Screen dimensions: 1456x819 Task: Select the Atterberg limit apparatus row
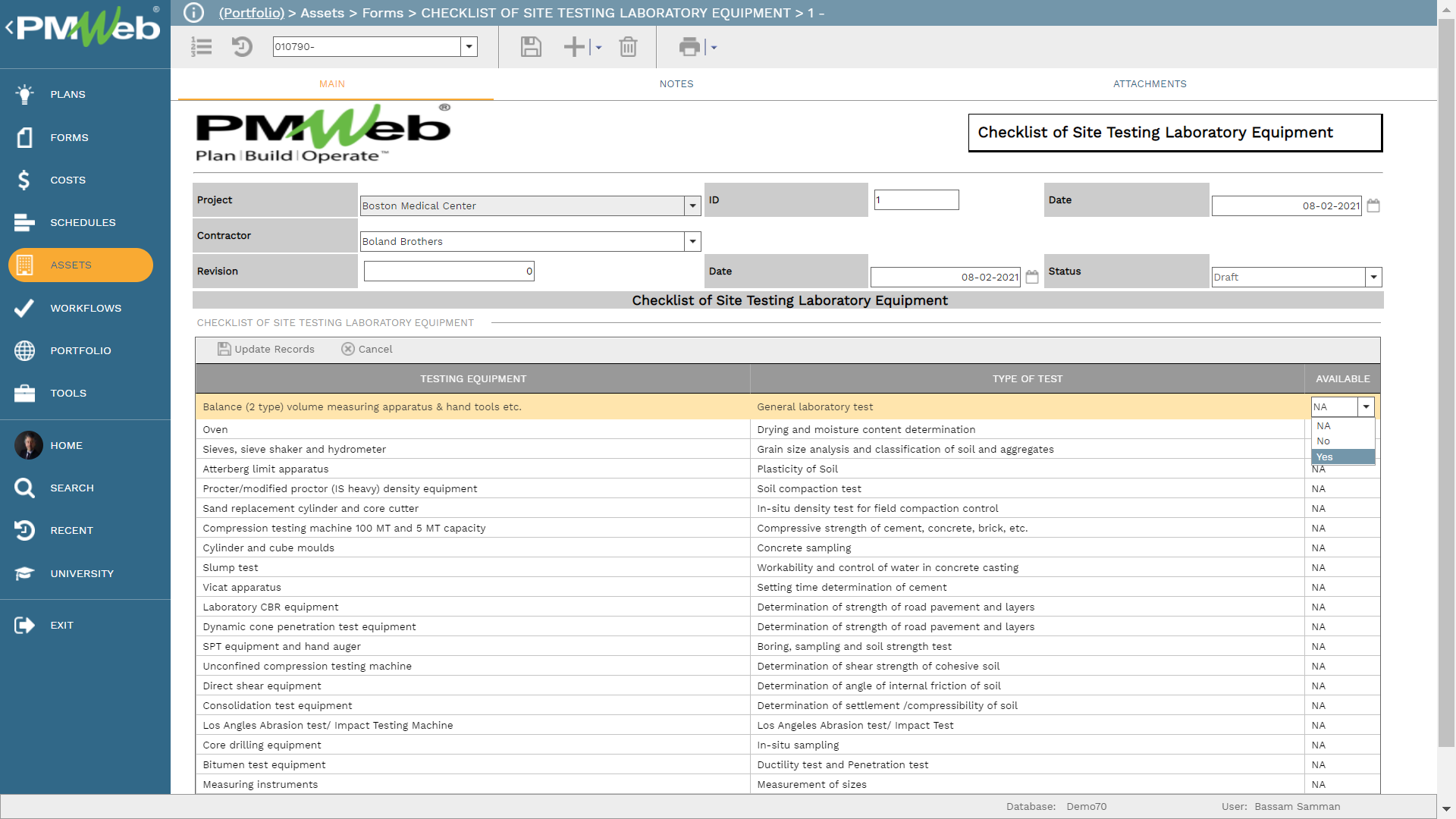[x=787, y=469]
